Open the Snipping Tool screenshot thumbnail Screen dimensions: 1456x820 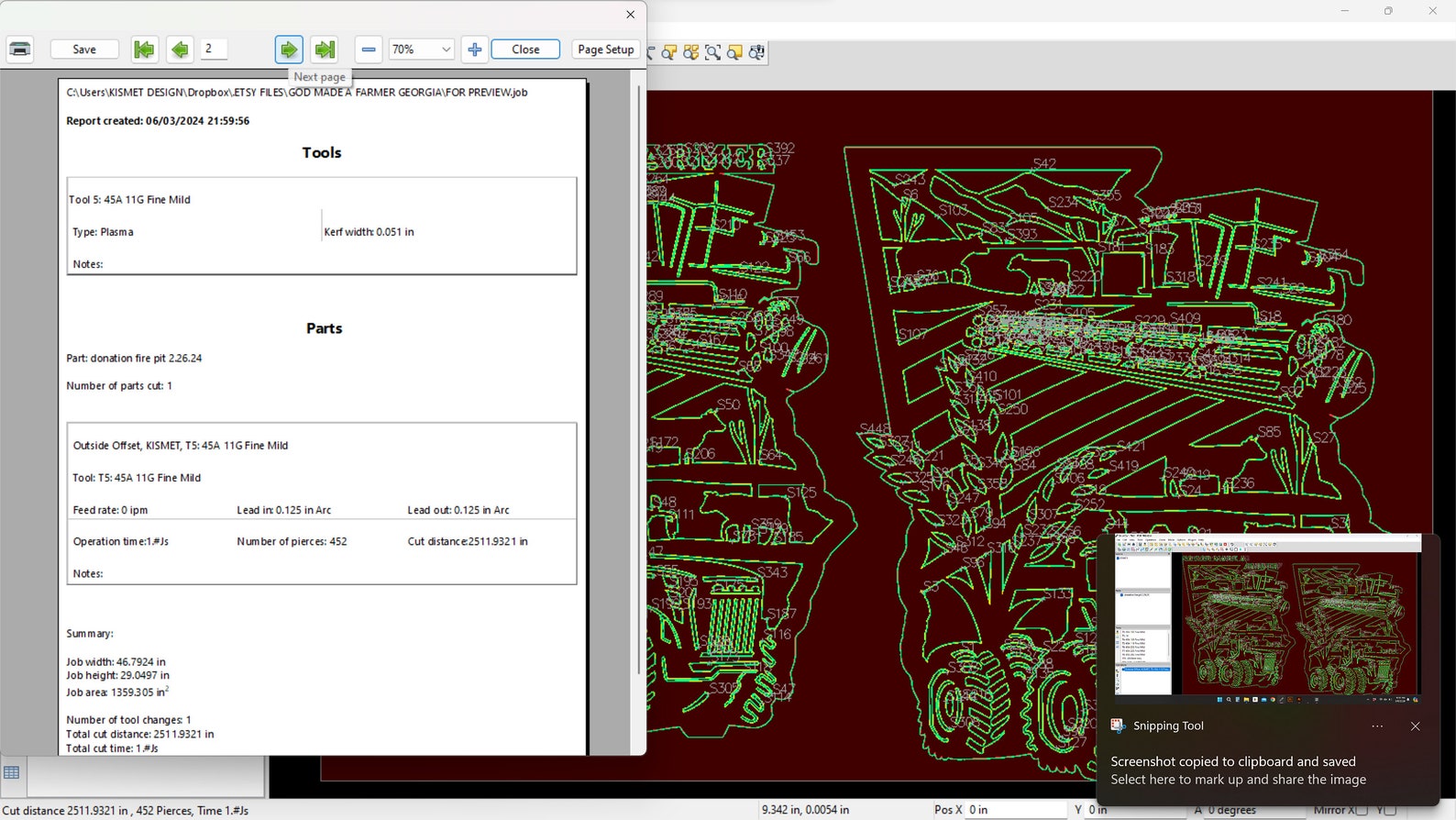(1267, 617)
